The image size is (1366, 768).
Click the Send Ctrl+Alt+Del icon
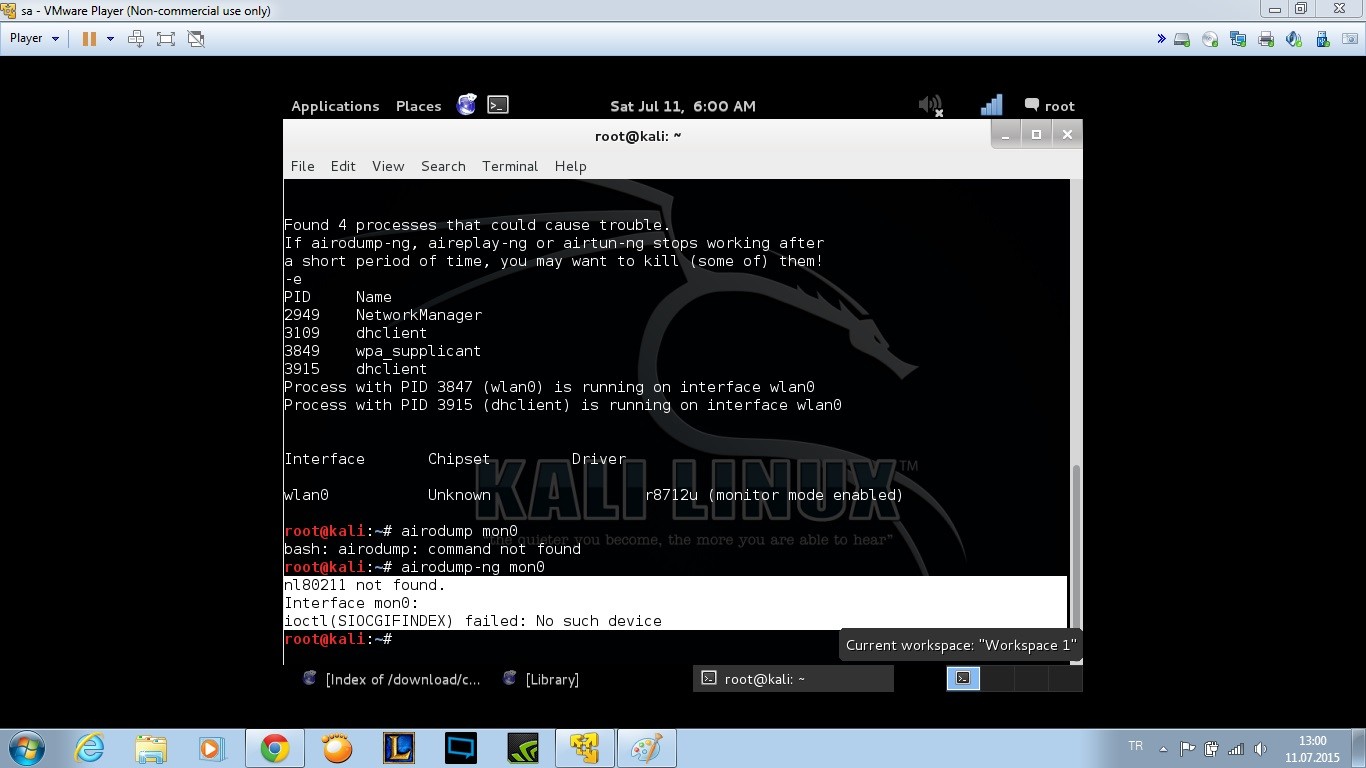(x=136, y=38)
